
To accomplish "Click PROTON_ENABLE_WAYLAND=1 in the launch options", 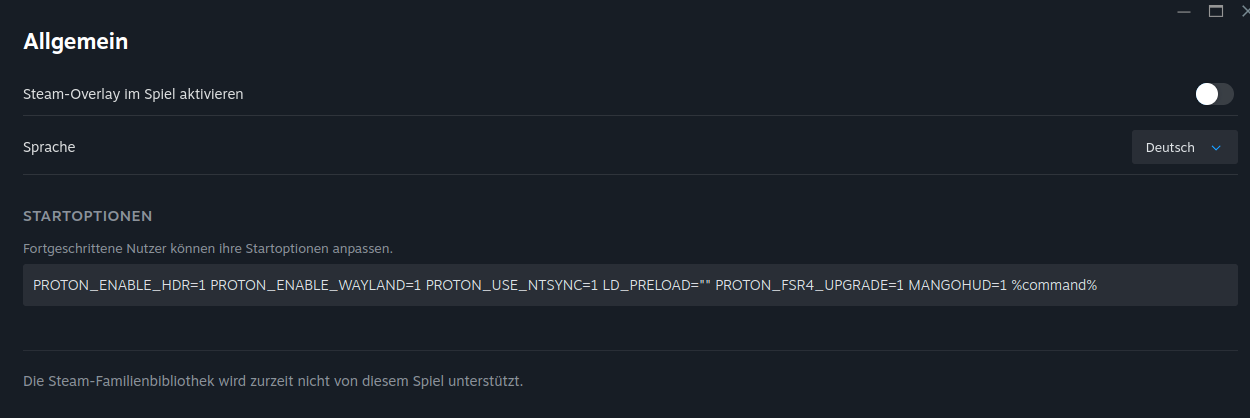I will click(315, 285).
